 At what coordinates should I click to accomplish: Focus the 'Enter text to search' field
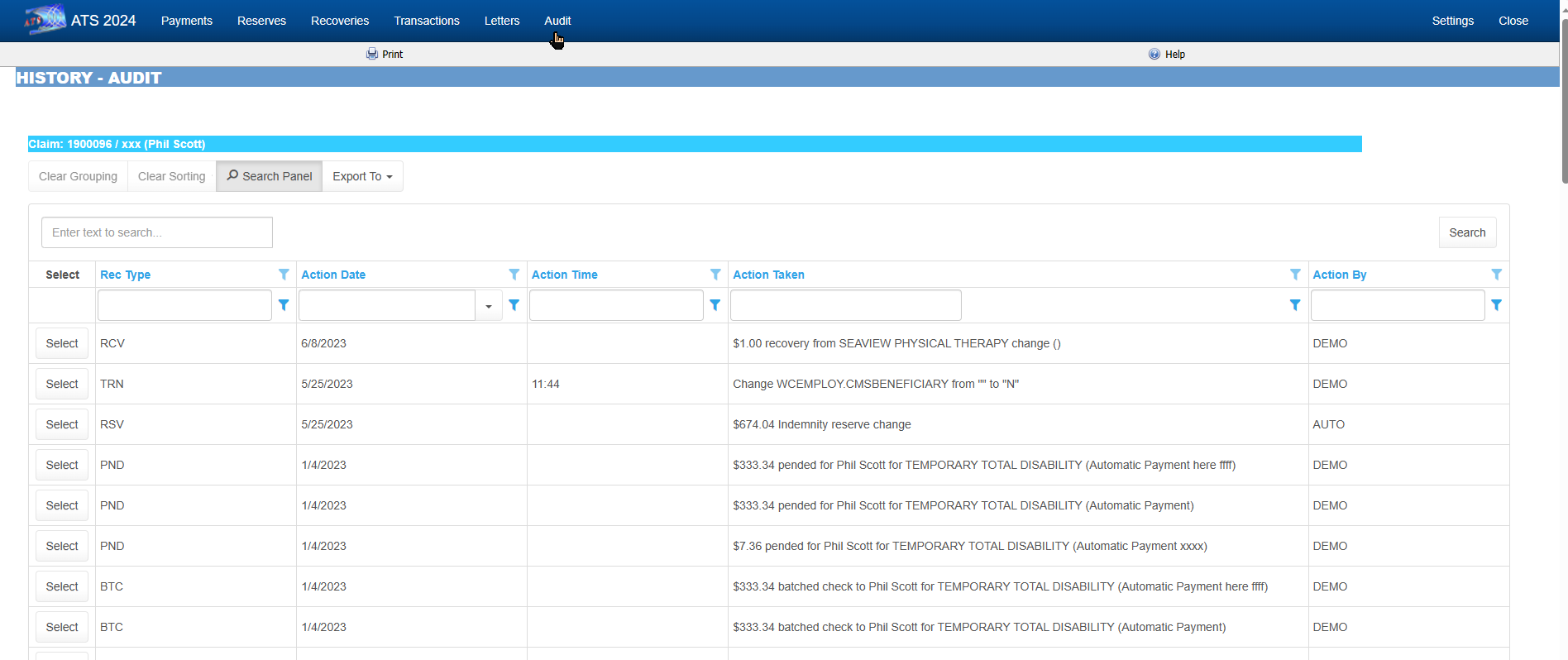click(x=157, y=232)
